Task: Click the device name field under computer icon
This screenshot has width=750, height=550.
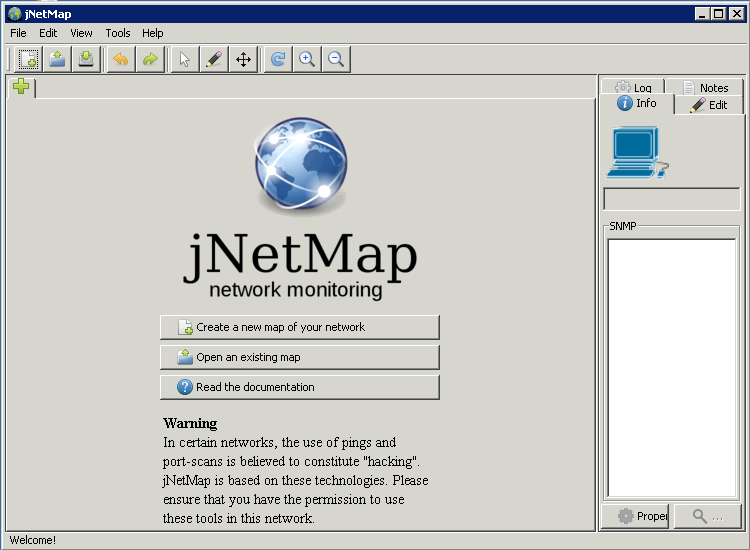Action: [x=671, y=199]
